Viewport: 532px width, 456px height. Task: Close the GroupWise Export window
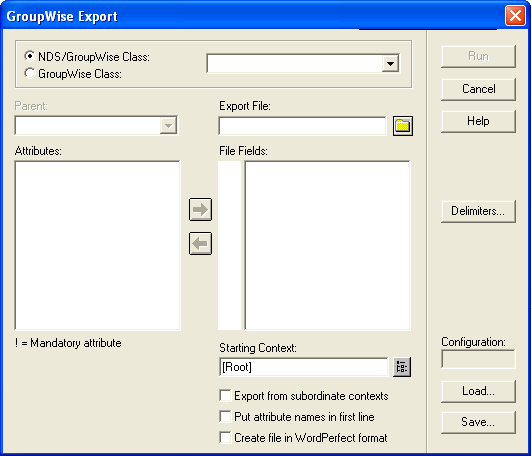tap(515, 16)
